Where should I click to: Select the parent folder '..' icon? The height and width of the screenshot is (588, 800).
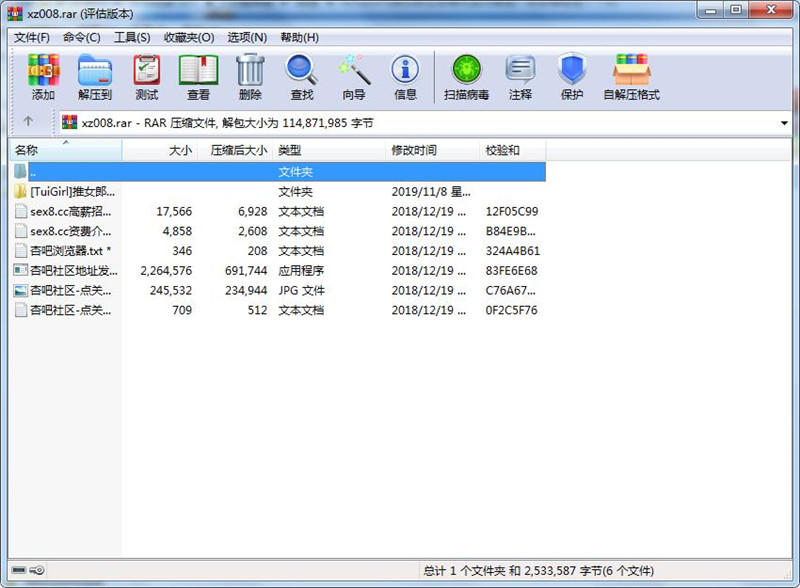[x=20, y=172]
